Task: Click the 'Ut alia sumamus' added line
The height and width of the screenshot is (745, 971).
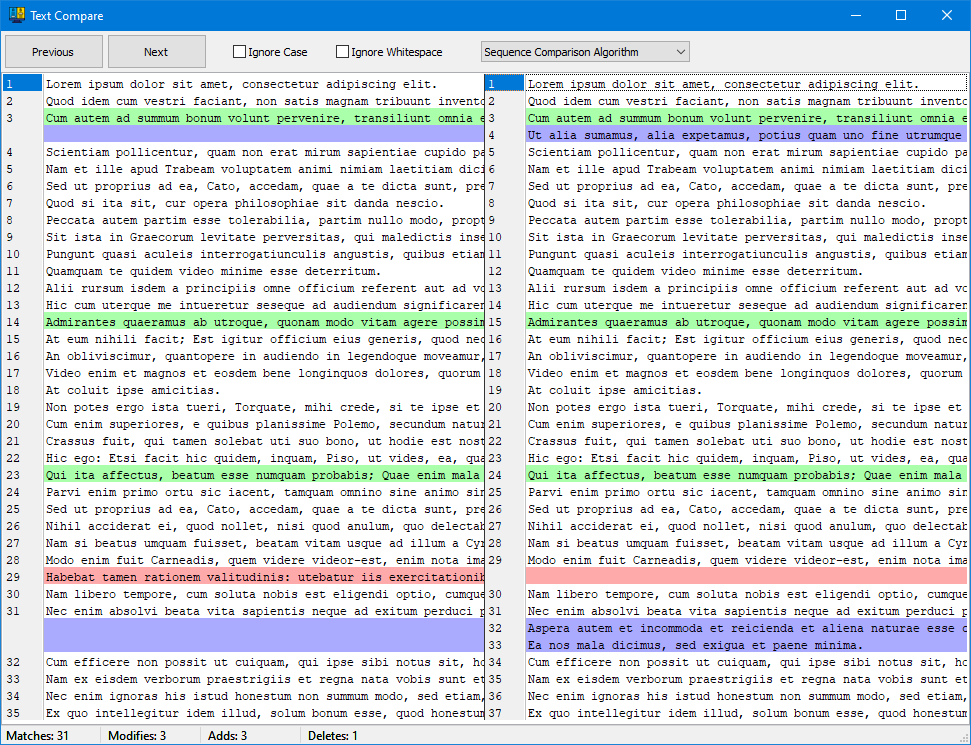Action: tap(745, 135)
